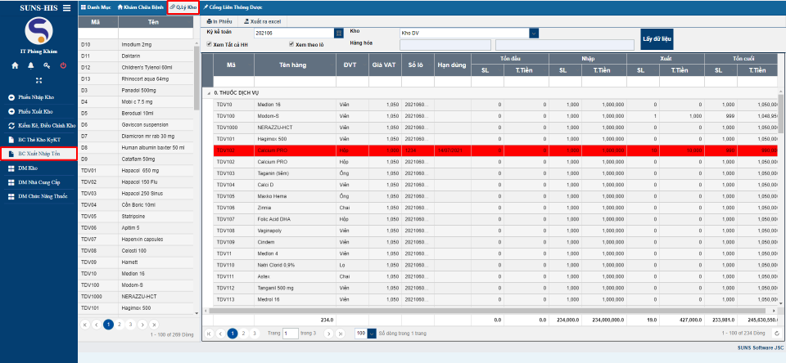
Task: Select Phiếu Nhập Kho in sidebar menu
Action: [36, 97]
